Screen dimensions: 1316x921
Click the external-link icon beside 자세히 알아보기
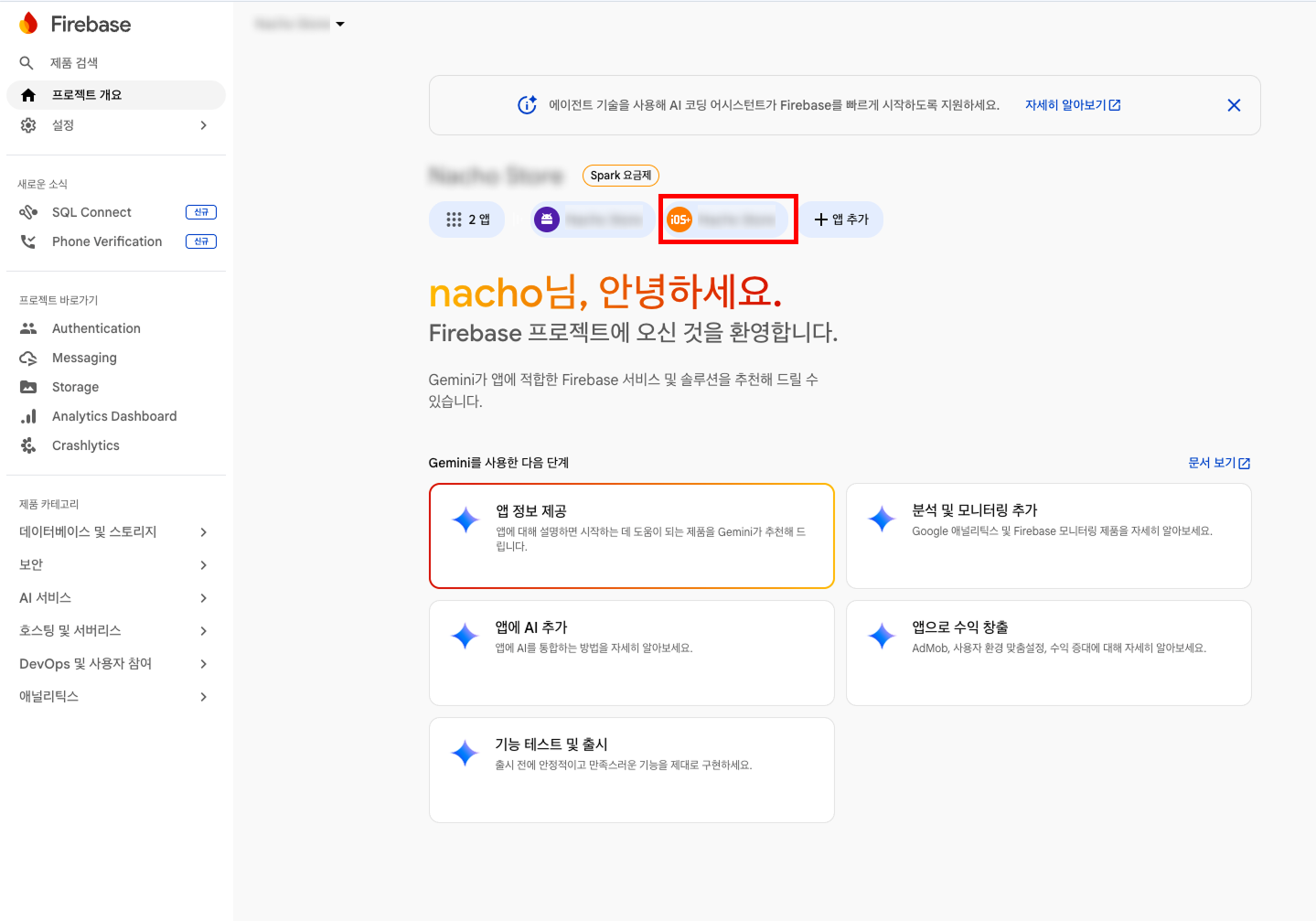[x=1115, y=105]
